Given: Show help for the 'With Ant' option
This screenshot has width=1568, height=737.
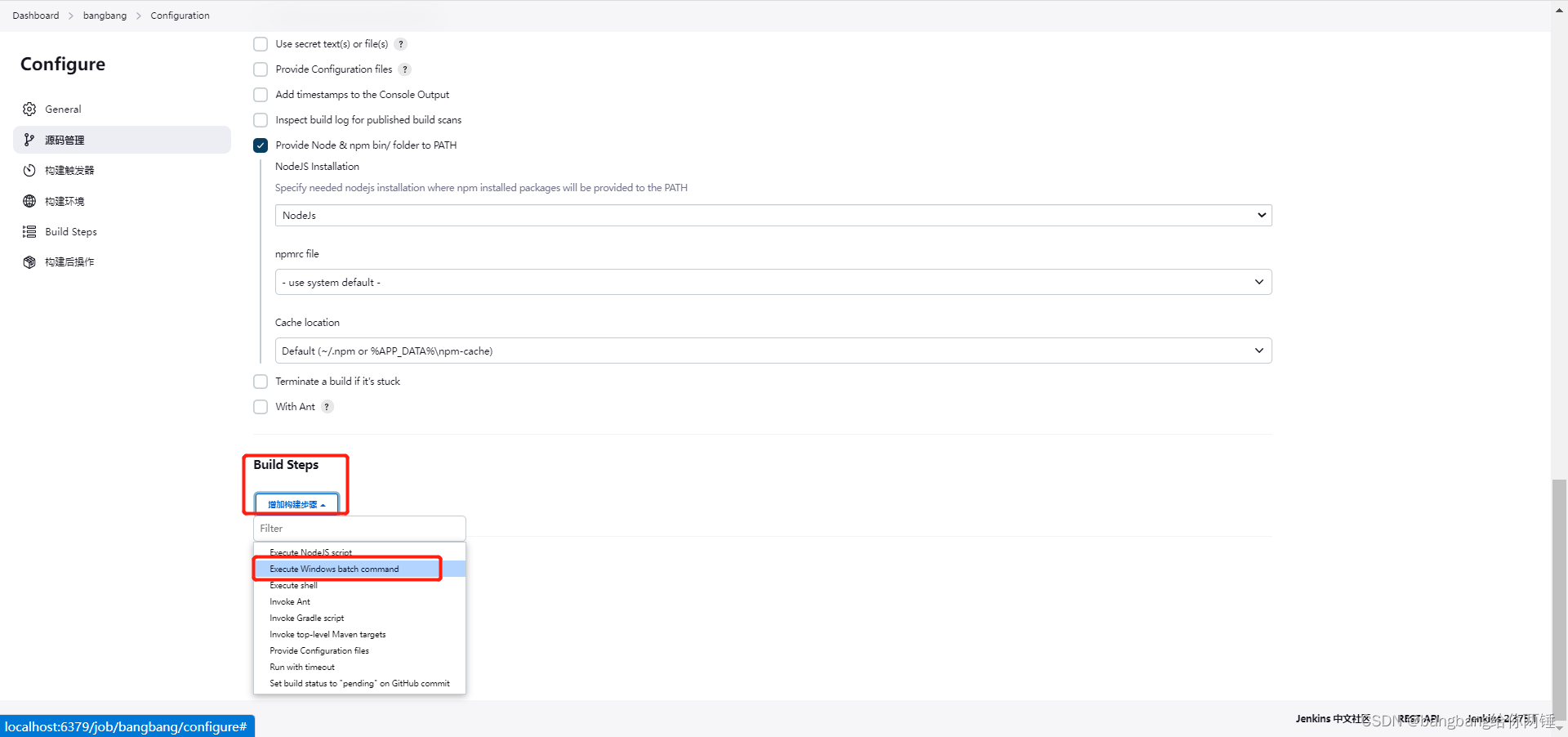Looking at the screenshot, I should (x=327, y=406).
